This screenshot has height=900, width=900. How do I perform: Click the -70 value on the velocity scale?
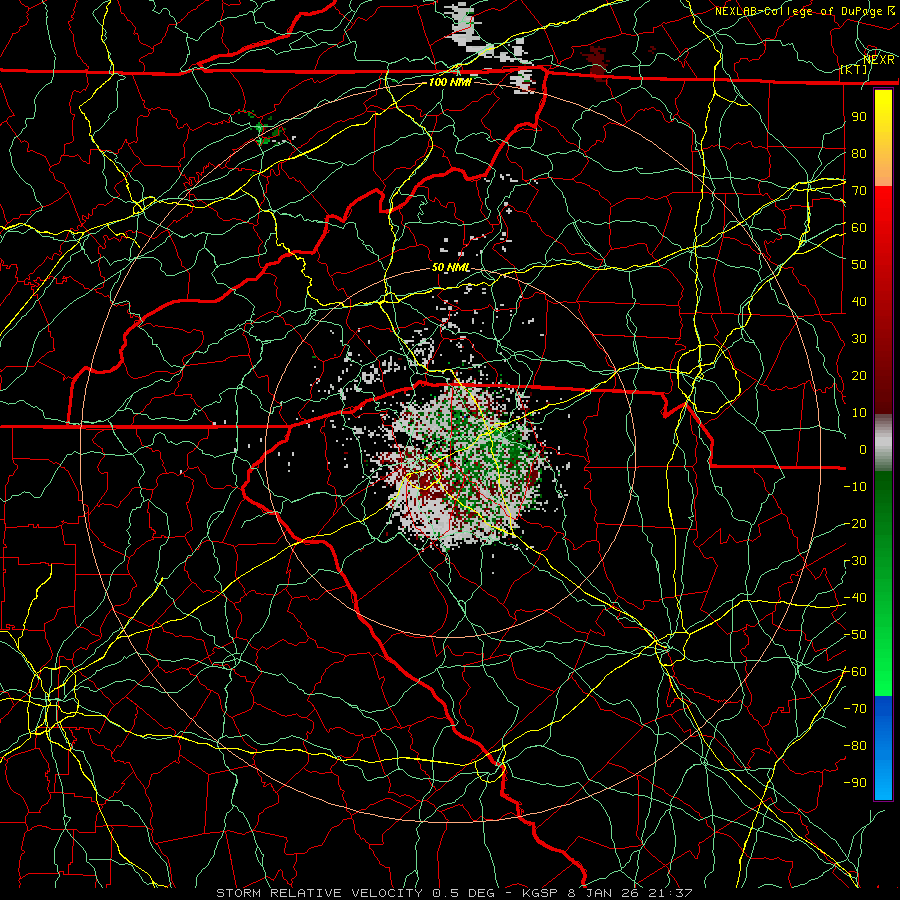(x=855, y=709)
